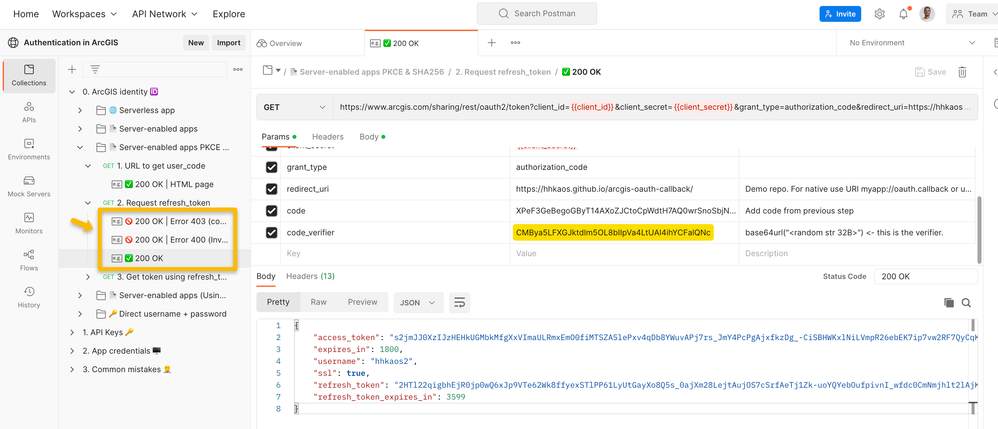Toggle the redirect_uri parameter checkbox
This screenshot has width=998, height=429.
pos(271,189)
